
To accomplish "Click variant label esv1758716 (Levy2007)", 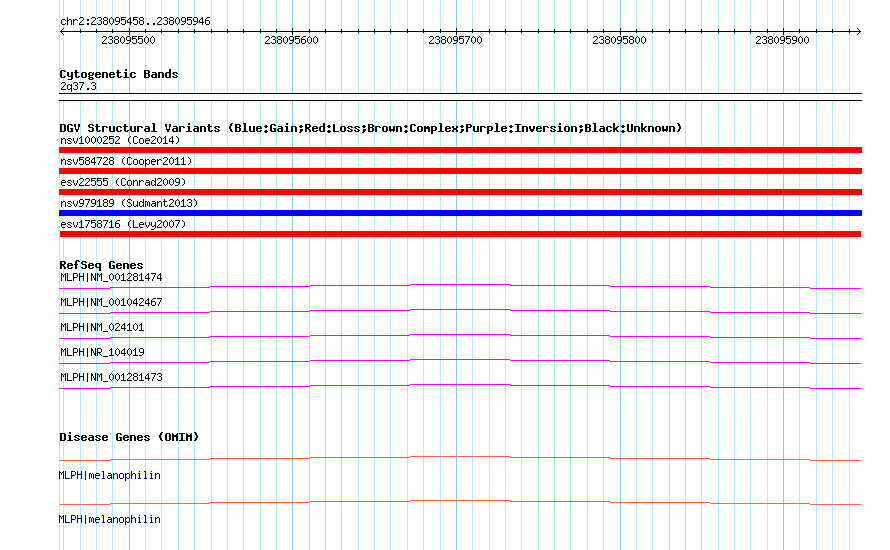I will pos(123,224).
